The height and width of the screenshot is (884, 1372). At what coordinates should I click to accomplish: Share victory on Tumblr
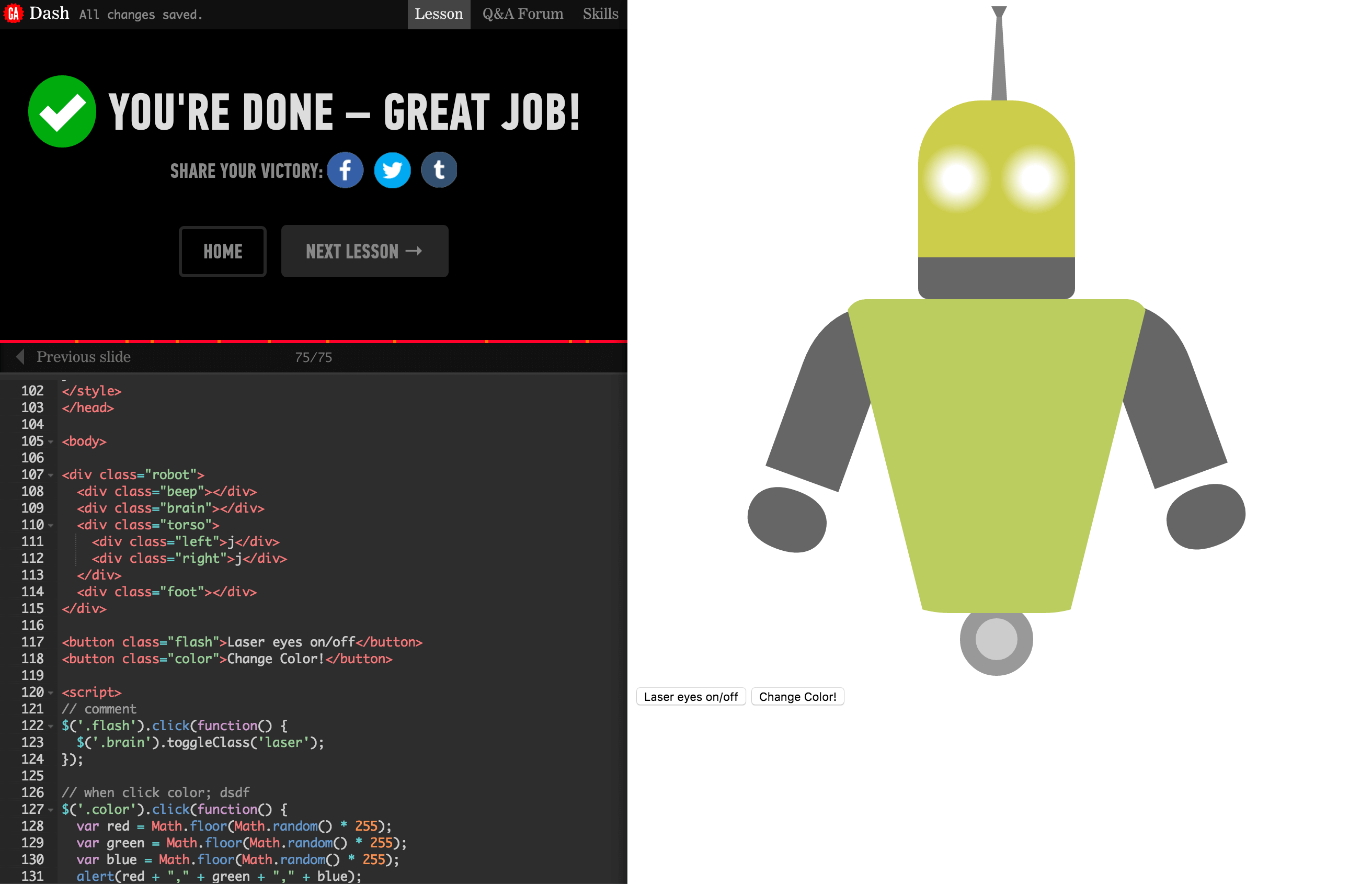click(439, 170)
